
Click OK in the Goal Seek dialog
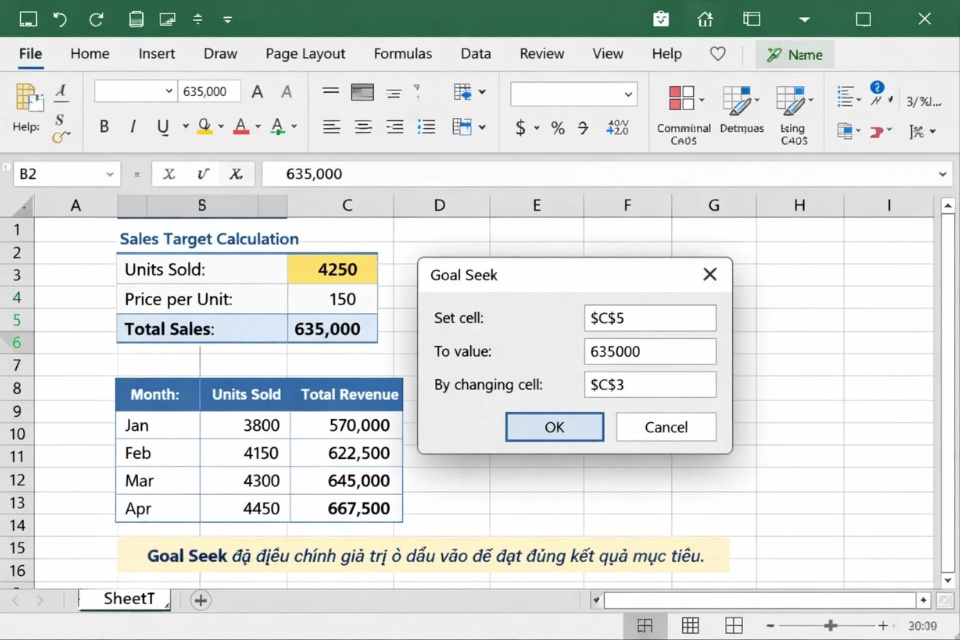click(554, 427)
